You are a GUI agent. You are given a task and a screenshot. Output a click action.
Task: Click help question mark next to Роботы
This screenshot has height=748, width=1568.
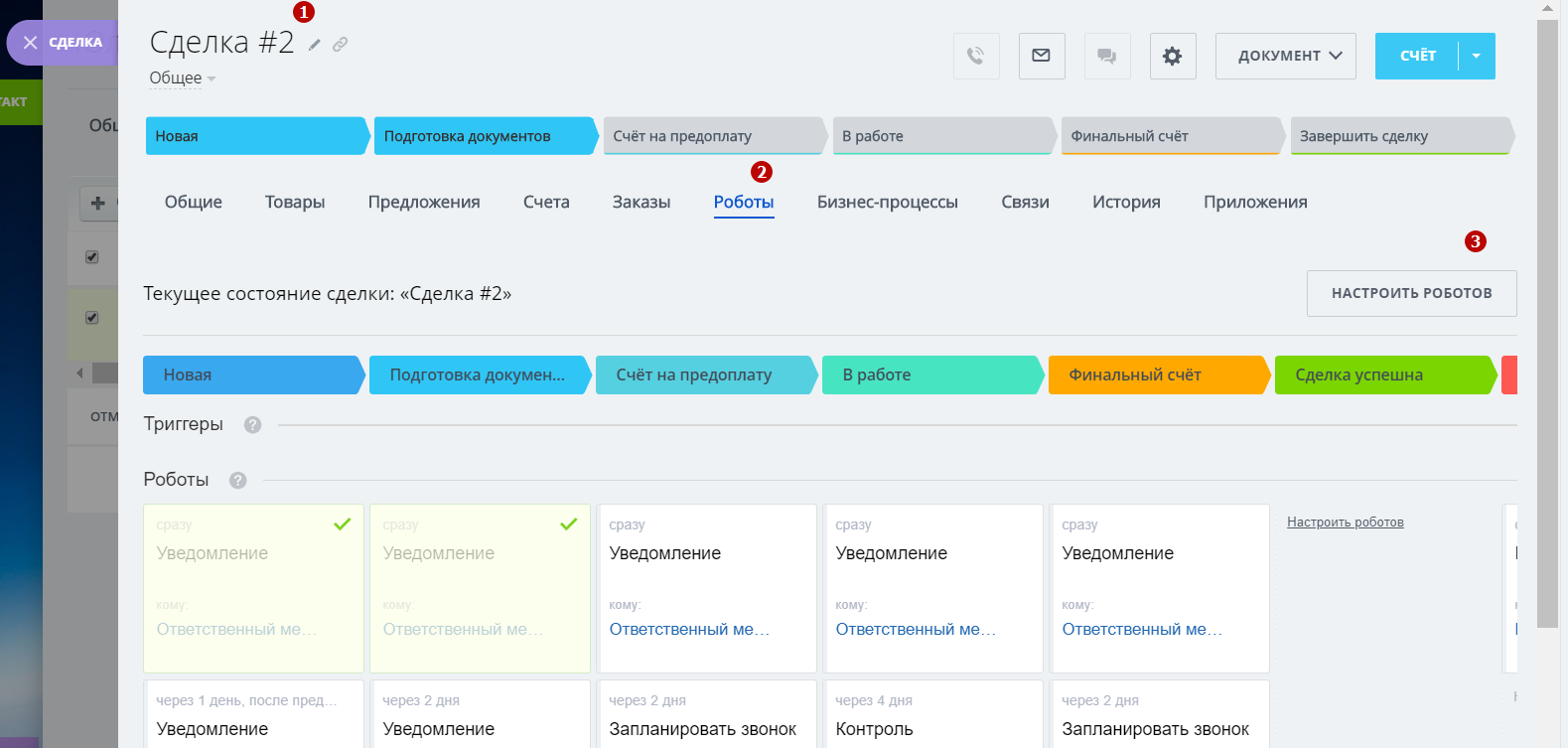[237, 481]
